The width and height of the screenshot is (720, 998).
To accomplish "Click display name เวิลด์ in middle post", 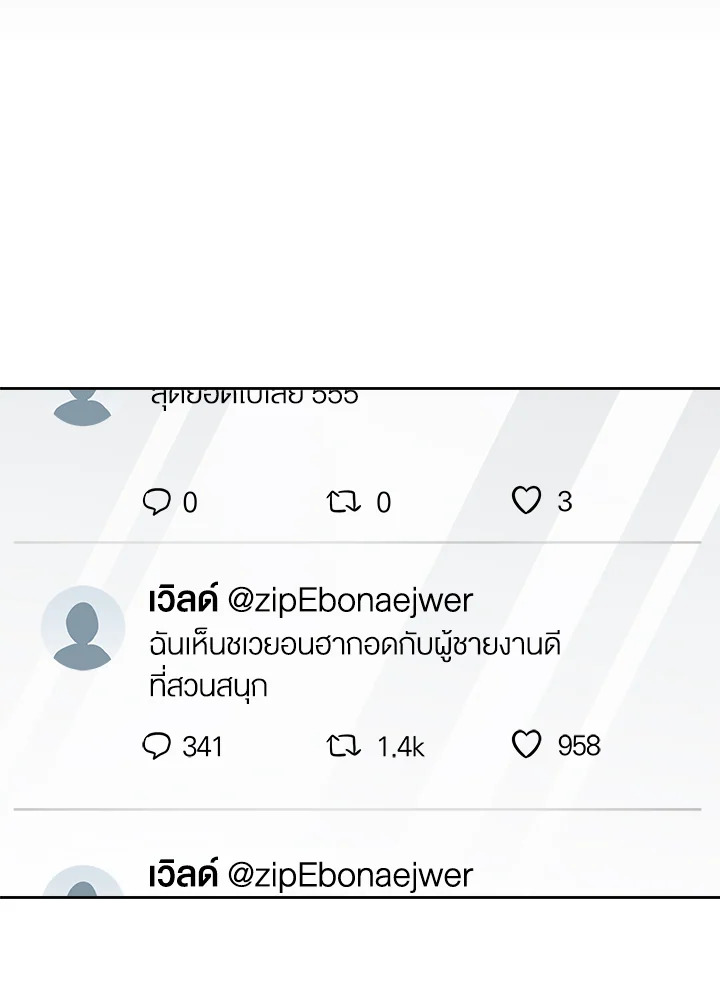I will [183, 599].
